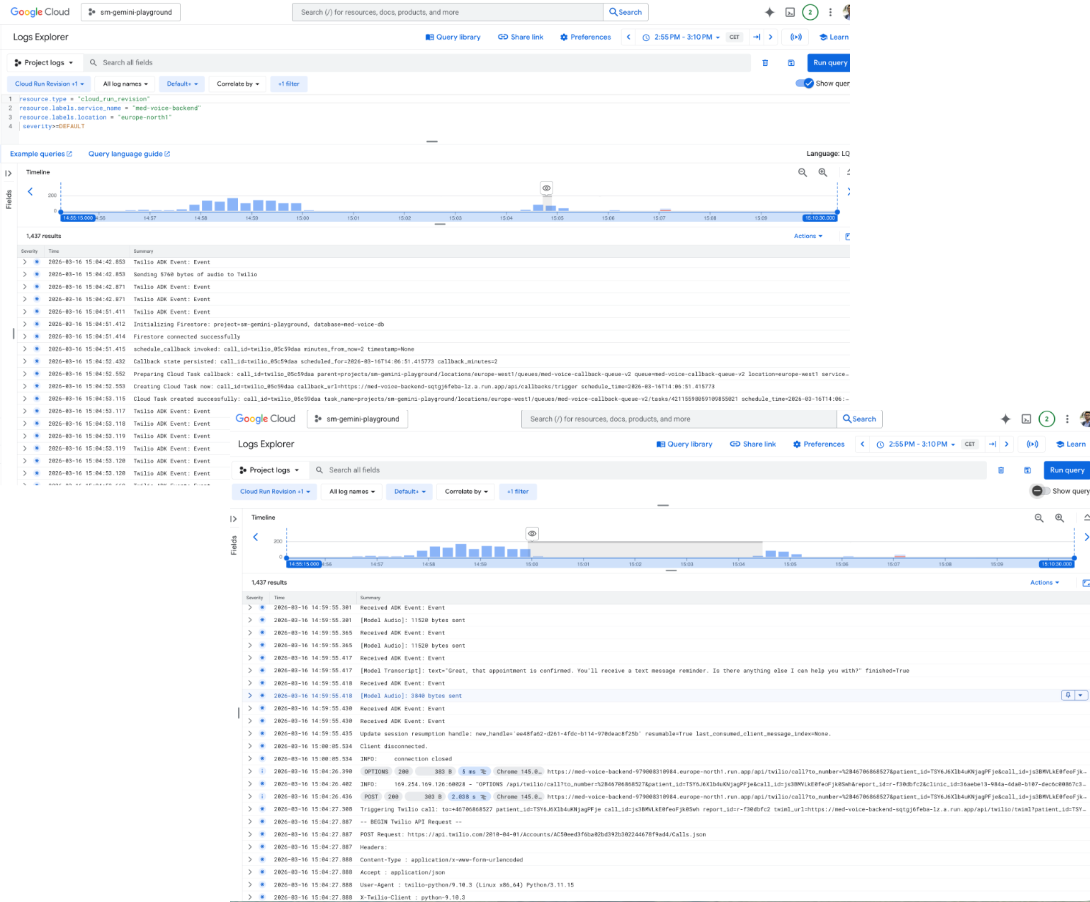
Task: Turn on Show query toggle in front window
Action: pos(1039,491)
